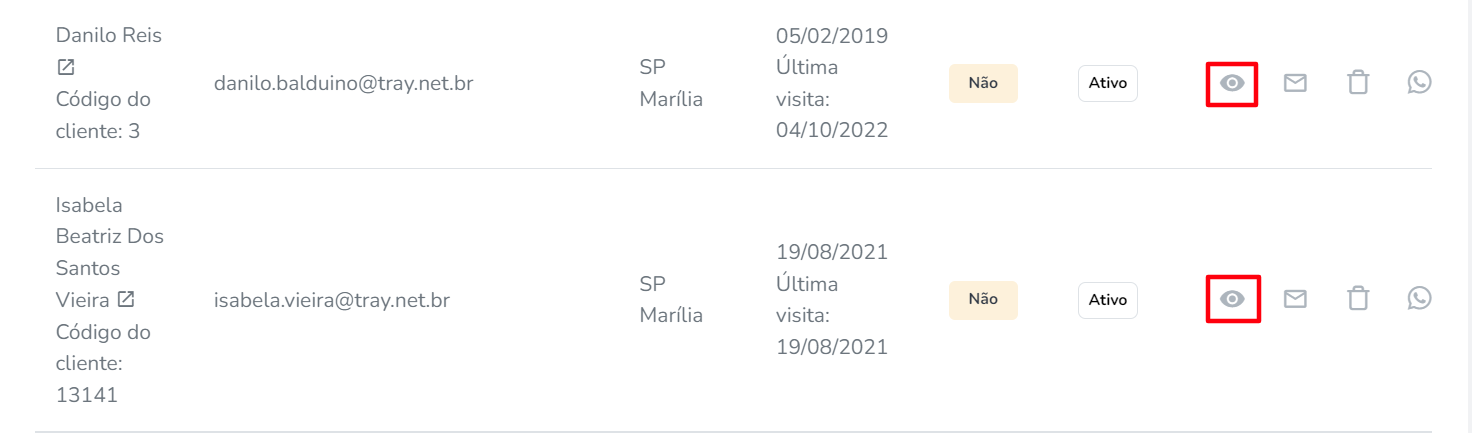The height and width of the screenshot is (433, 1472).
Task: Toggle Ativo status for Danilo Reis
Action: coord(1108,83)
